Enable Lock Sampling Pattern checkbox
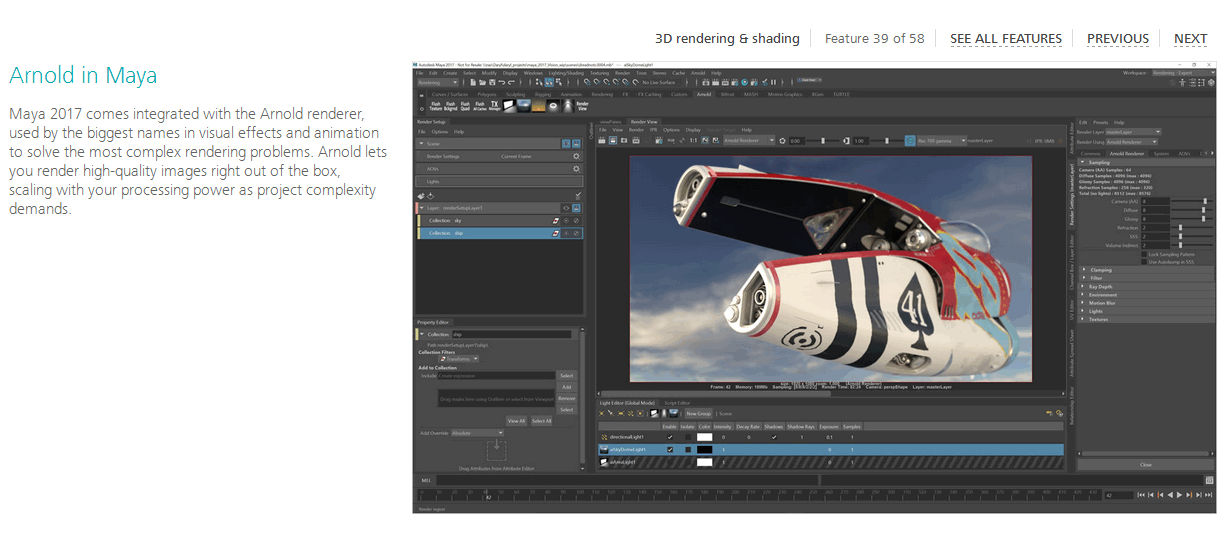The image size is (1227, 539). pyautogui.click(x=1144, y=255)
